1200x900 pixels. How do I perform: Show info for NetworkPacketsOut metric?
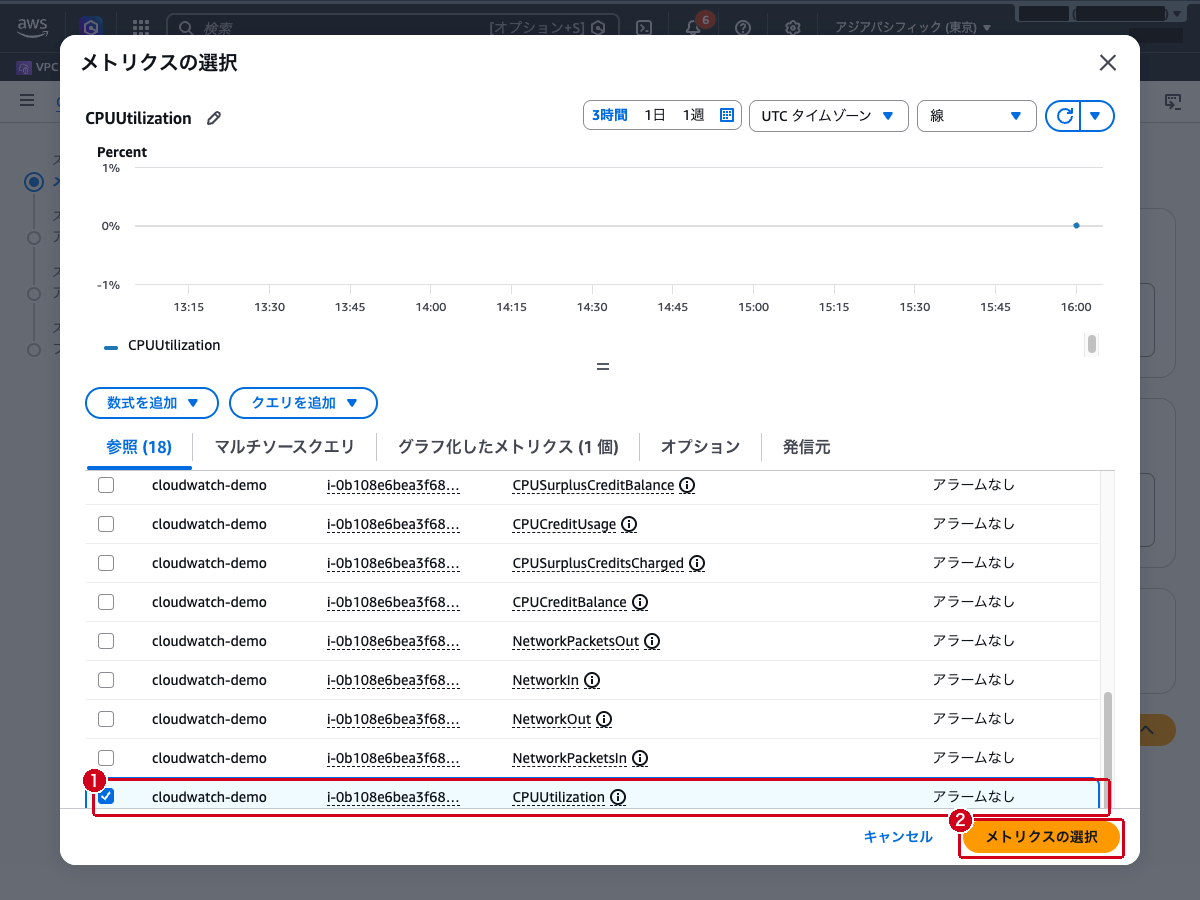click(x=652, y=641)
